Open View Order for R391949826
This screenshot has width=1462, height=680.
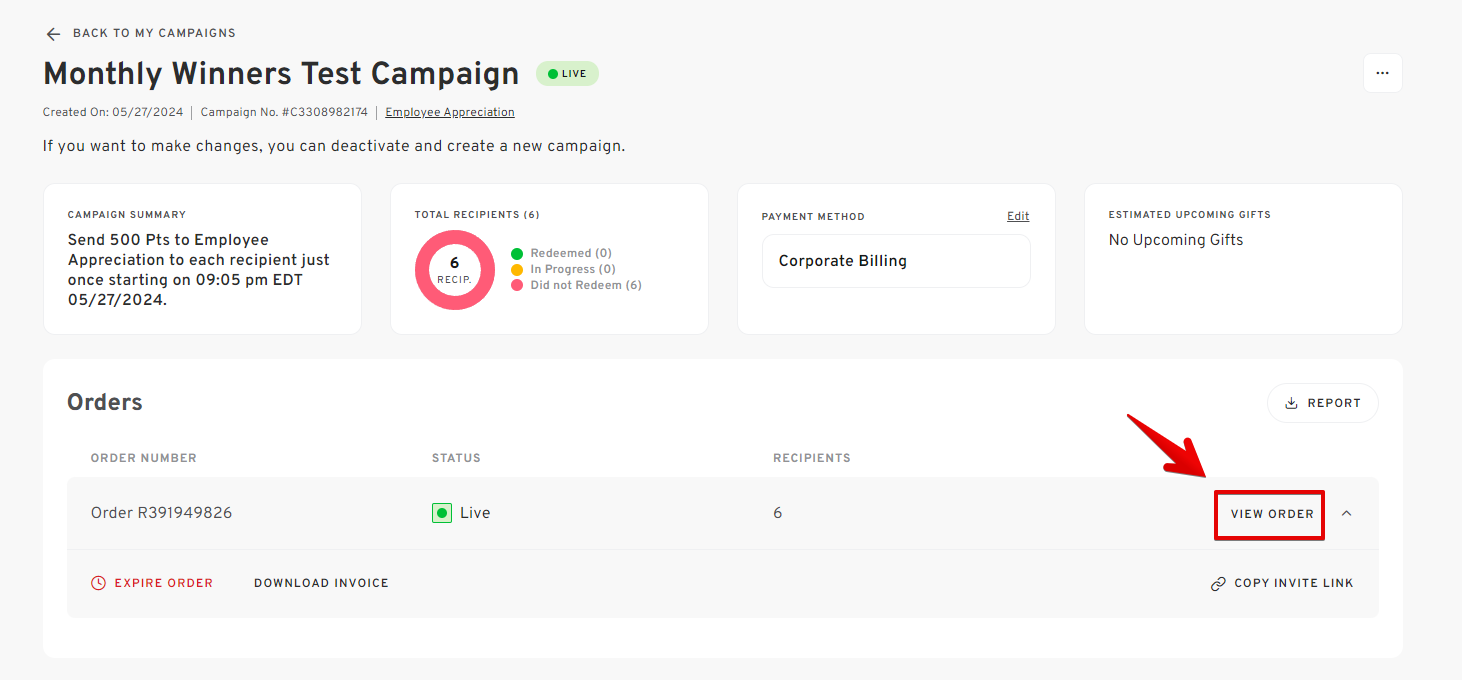pos(1272,514)
